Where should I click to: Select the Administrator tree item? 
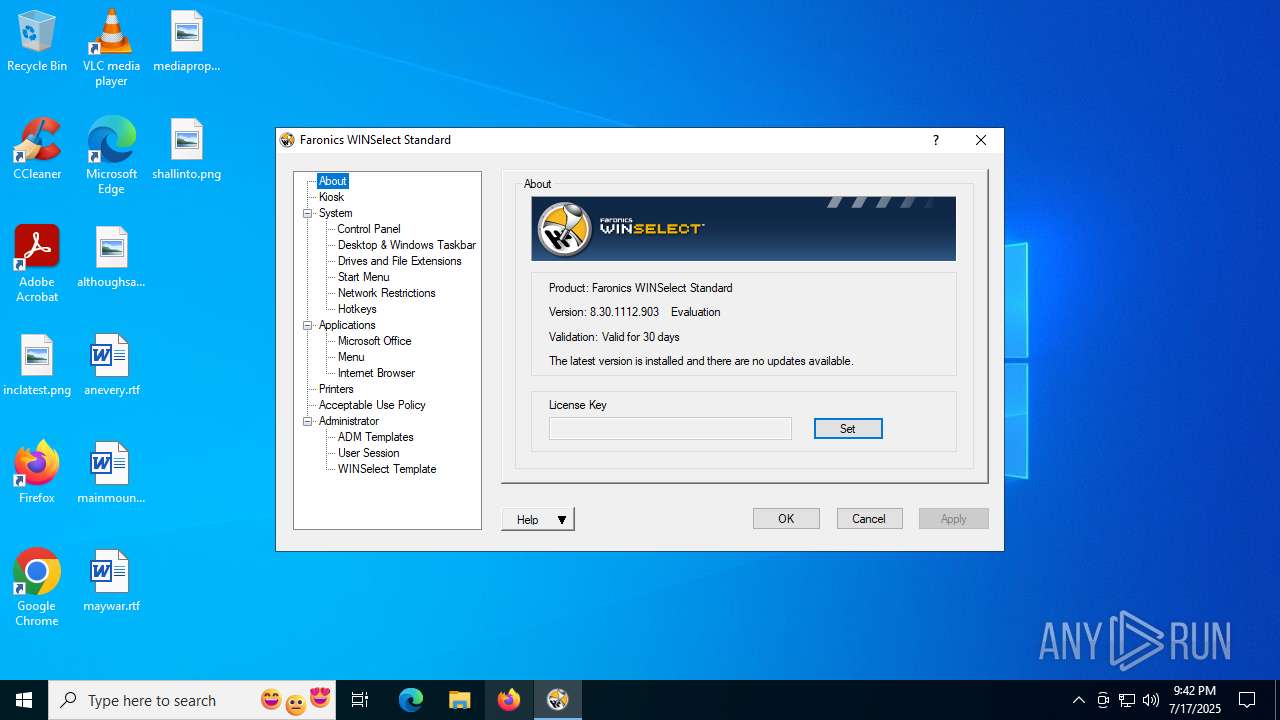point(348,421)
